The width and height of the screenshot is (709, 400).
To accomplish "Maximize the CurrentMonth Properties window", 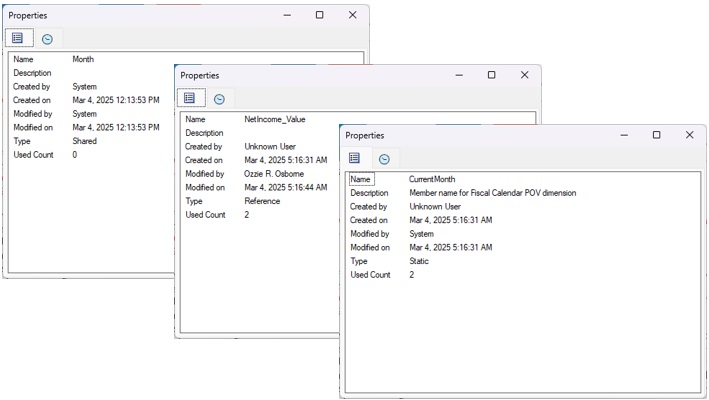I will (x=656, y=135).
